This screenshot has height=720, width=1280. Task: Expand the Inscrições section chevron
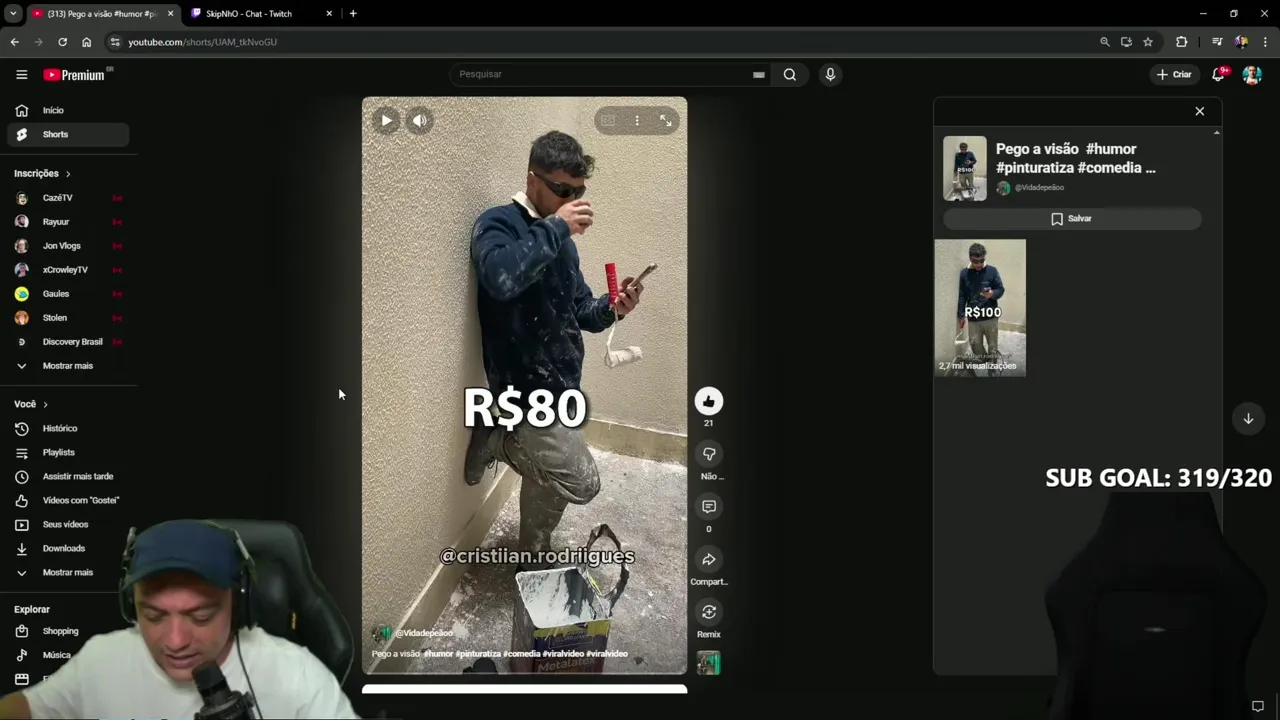pos(68,174)
